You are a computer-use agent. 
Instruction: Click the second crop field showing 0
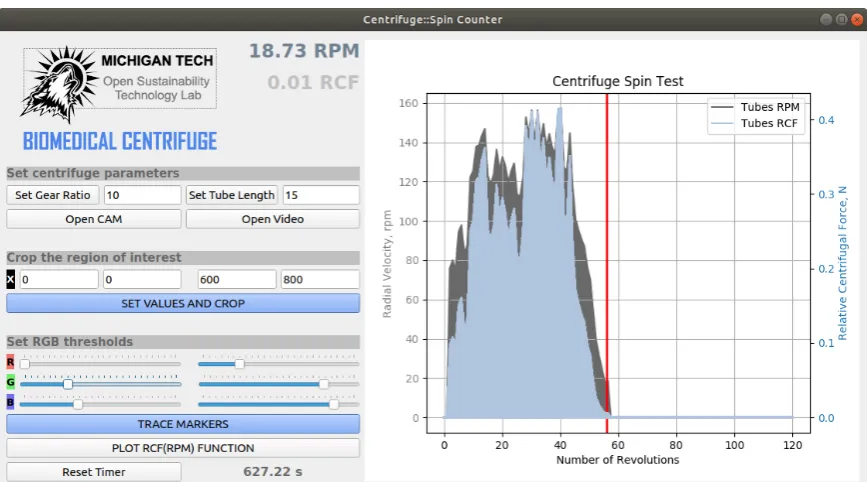(x=142, y=279)
